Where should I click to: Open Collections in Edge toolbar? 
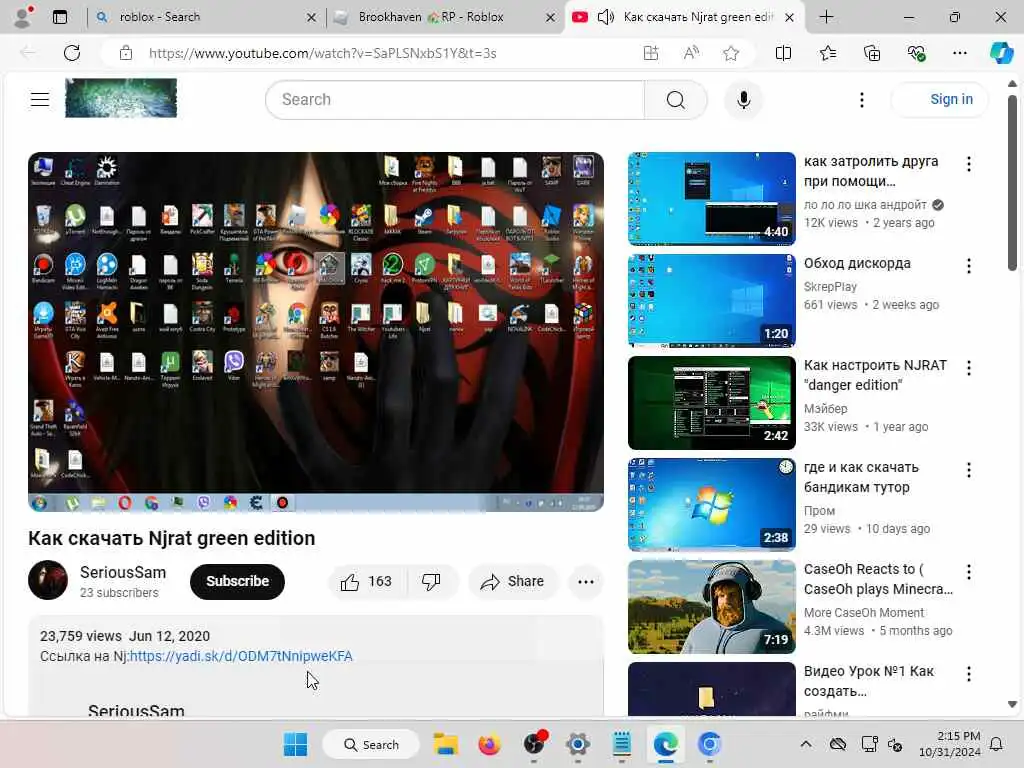[872, 53]
